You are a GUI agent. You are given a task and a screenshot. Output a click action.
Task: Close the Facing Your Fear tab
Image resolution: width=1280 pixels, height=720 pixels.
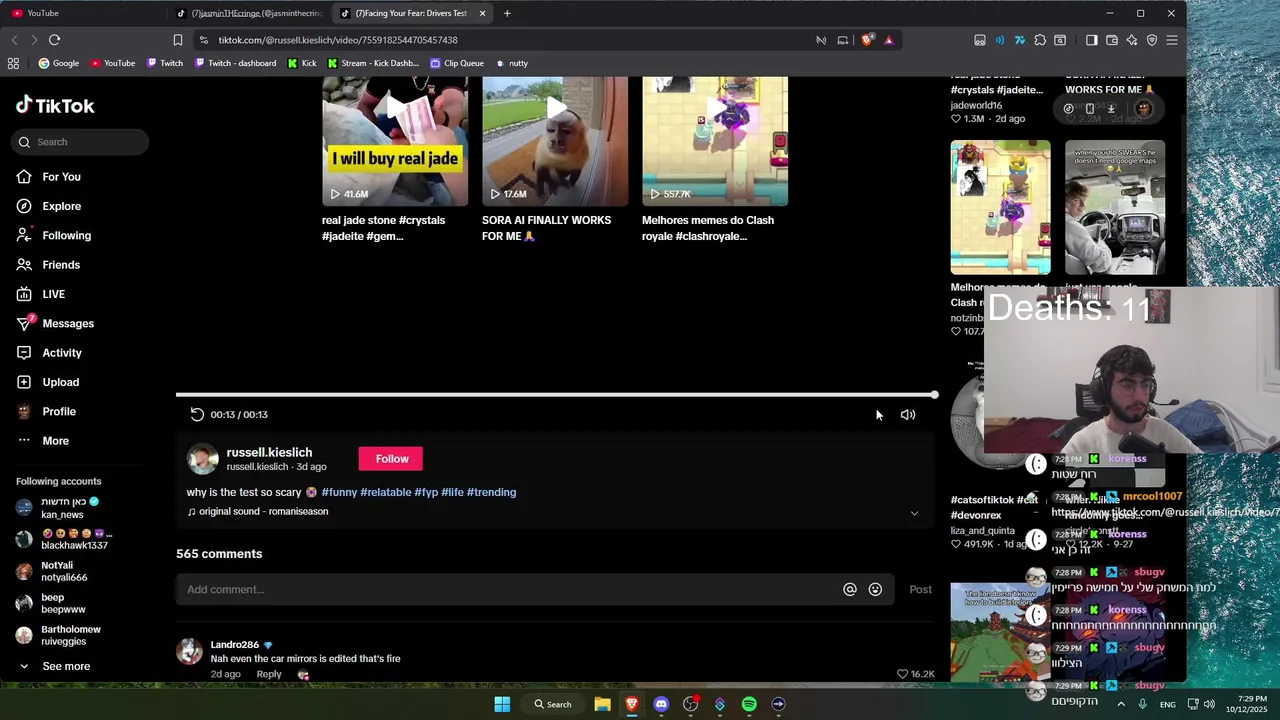point(483,13)
